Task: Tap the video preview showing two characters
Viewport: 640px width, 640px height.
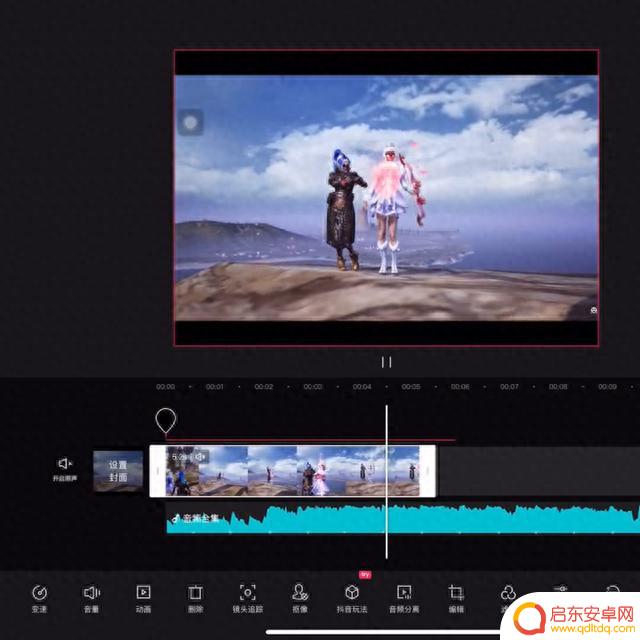Action: pyautogui.click(x=386, y=198)
